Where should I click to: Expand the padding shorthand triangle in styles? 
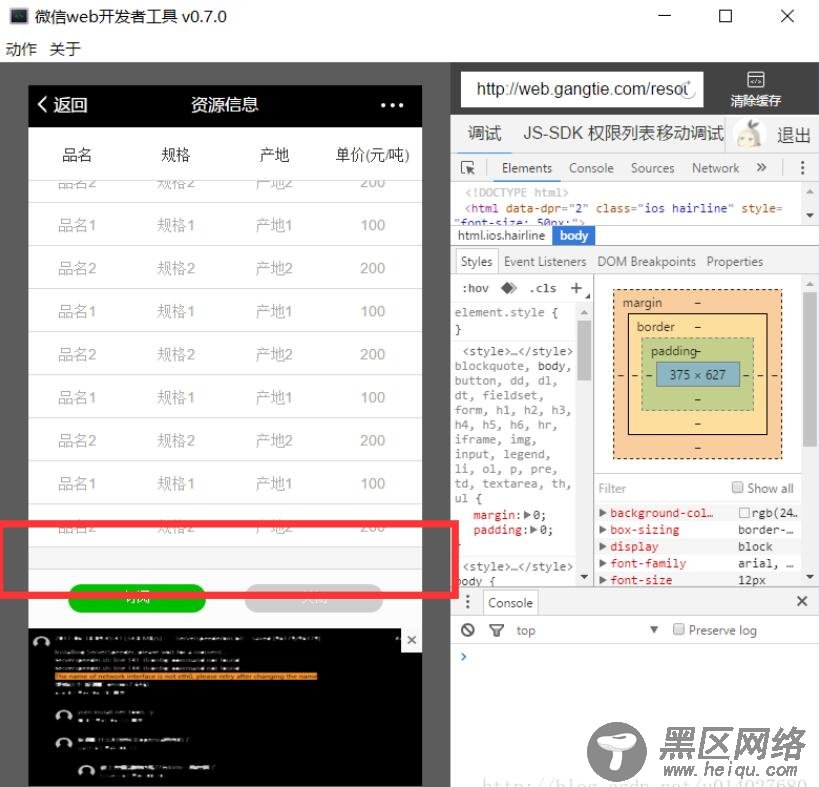click(x=533, y=530)
